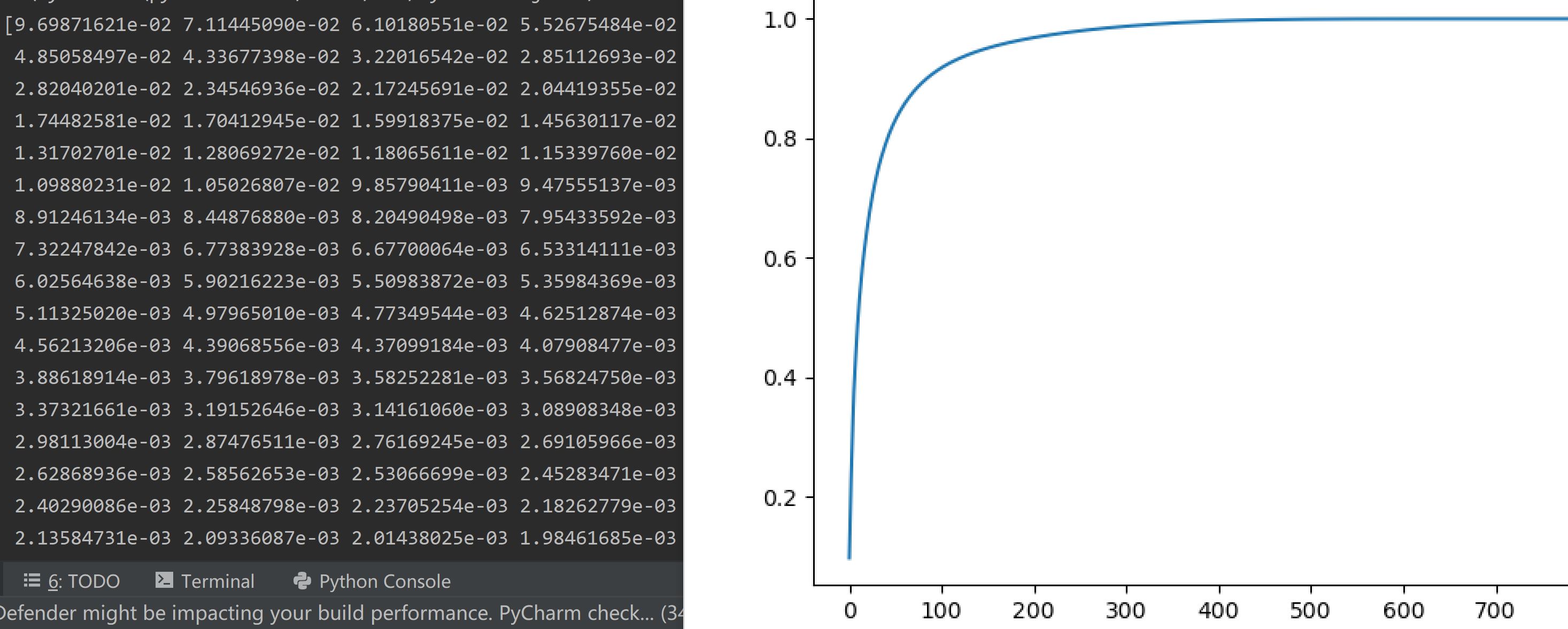Click value 5.11325020e-03 in console output

click(x=92, y=313)
